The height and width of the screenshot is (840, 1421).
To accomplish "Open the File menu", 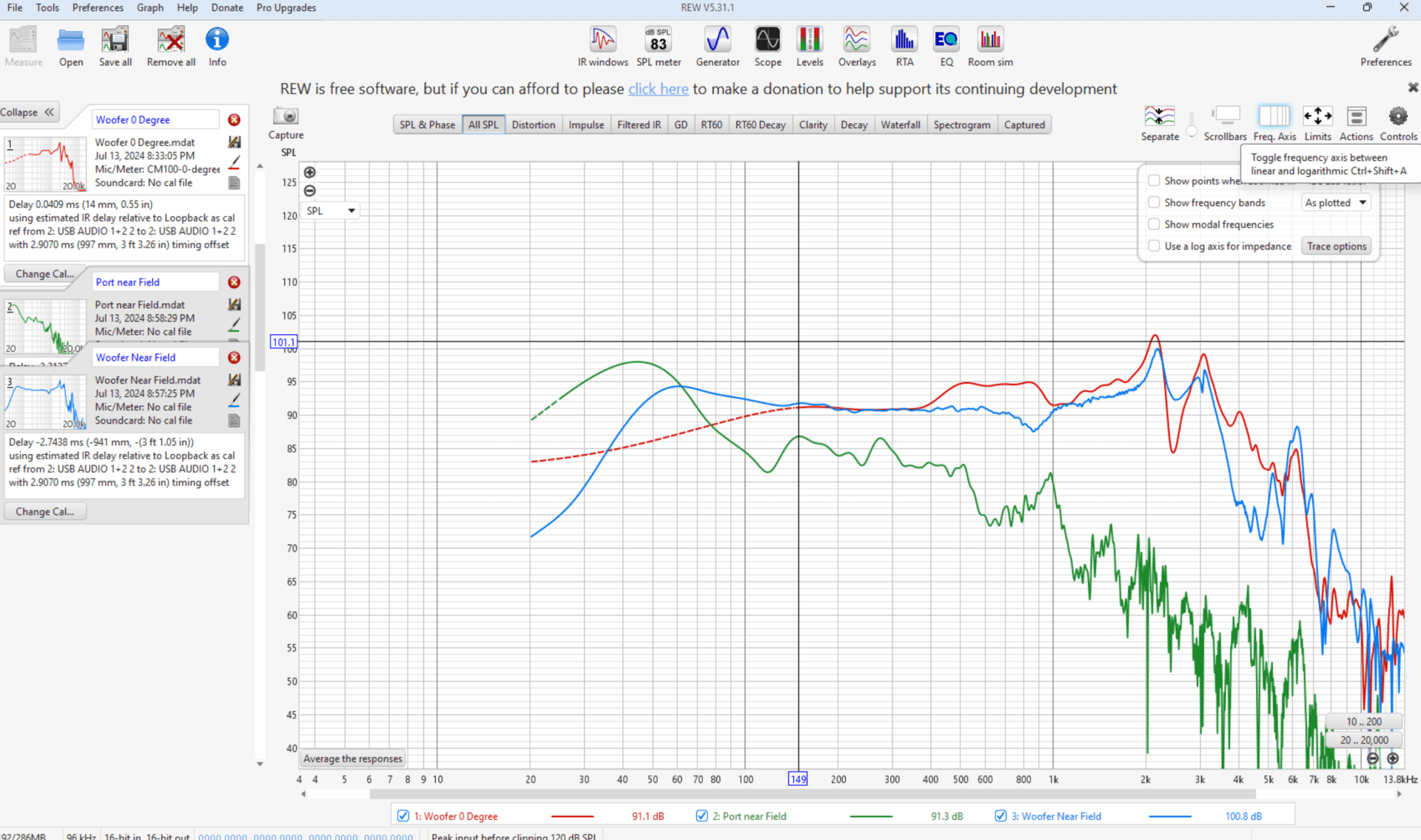I will 15,8.
